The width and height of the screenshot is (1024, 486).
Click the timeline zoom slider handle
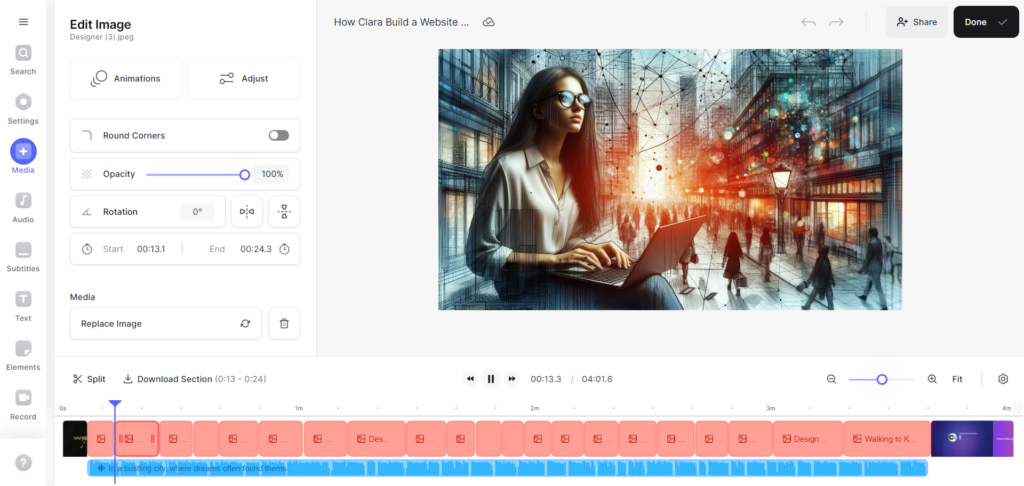882,379
